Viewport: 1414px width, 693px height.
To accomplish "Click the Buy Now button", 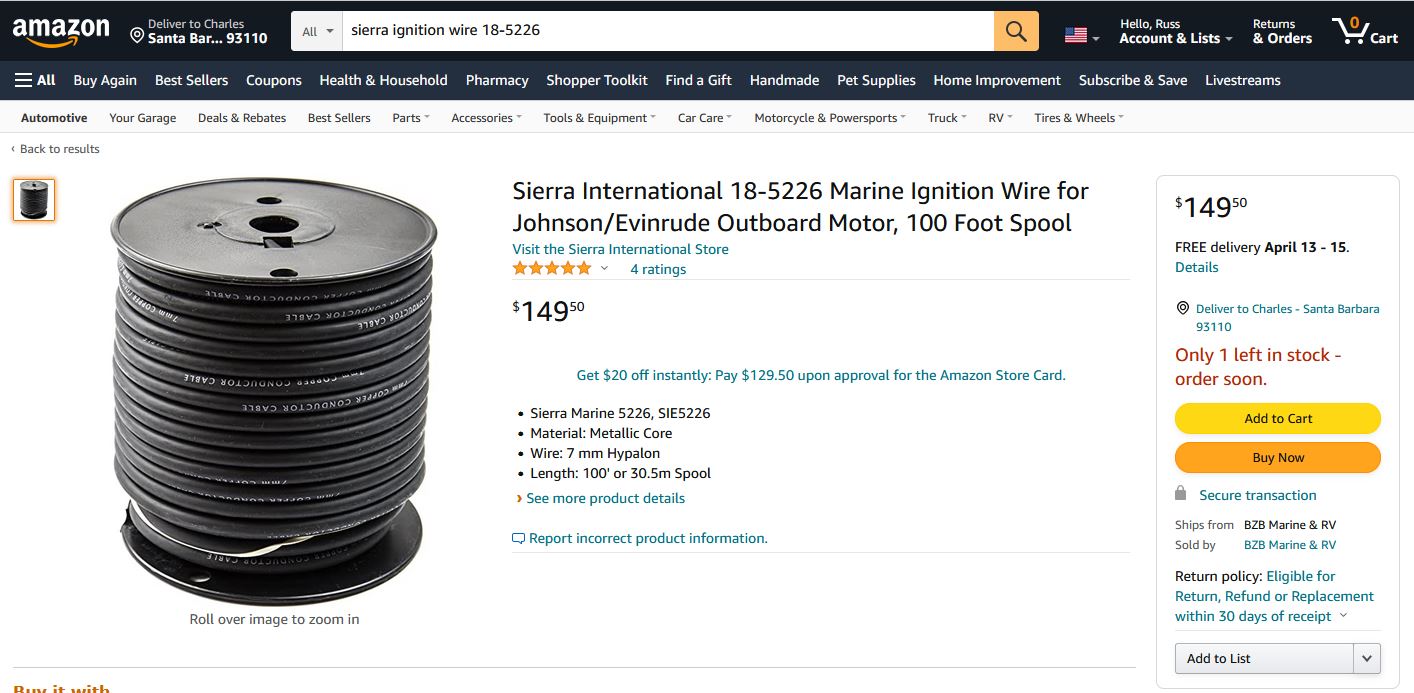I will click(1278, 457).
